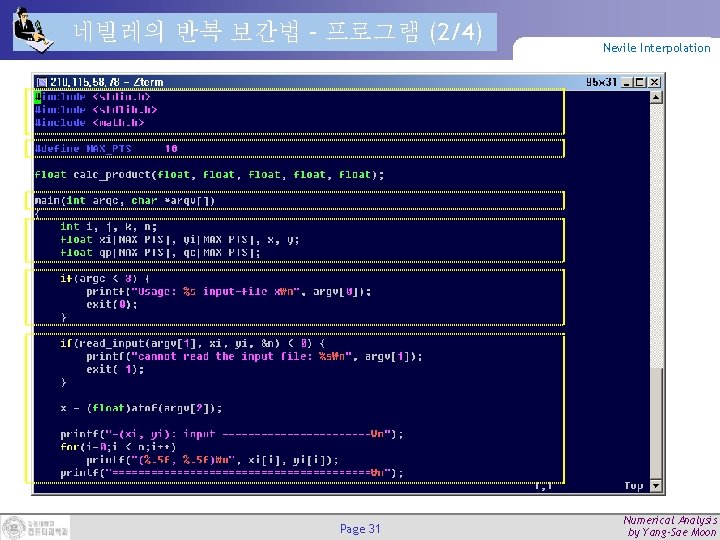Click the Zterm window title bar icon
Image resolution: width=720 pixels, height=540 pixels.
pyautogui.click(x=42, y=82)
